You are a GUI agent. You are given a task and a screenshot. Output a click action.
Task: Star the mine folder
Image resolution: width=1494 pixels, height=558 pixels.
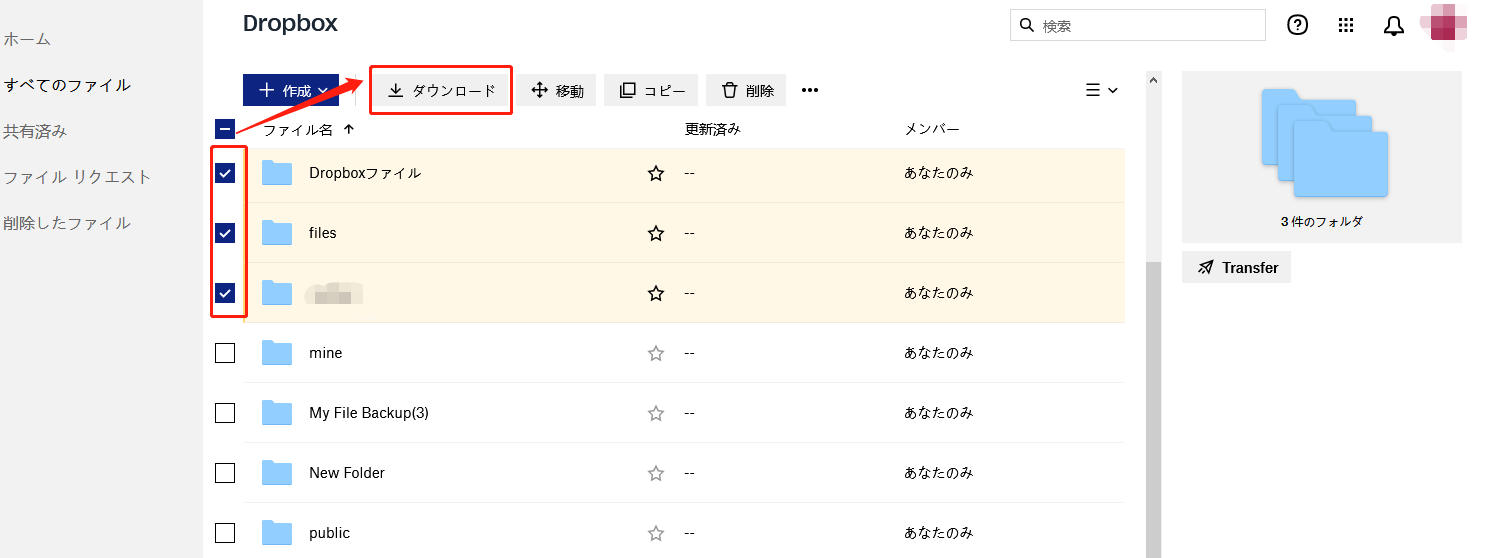click(x=656, y=353)
